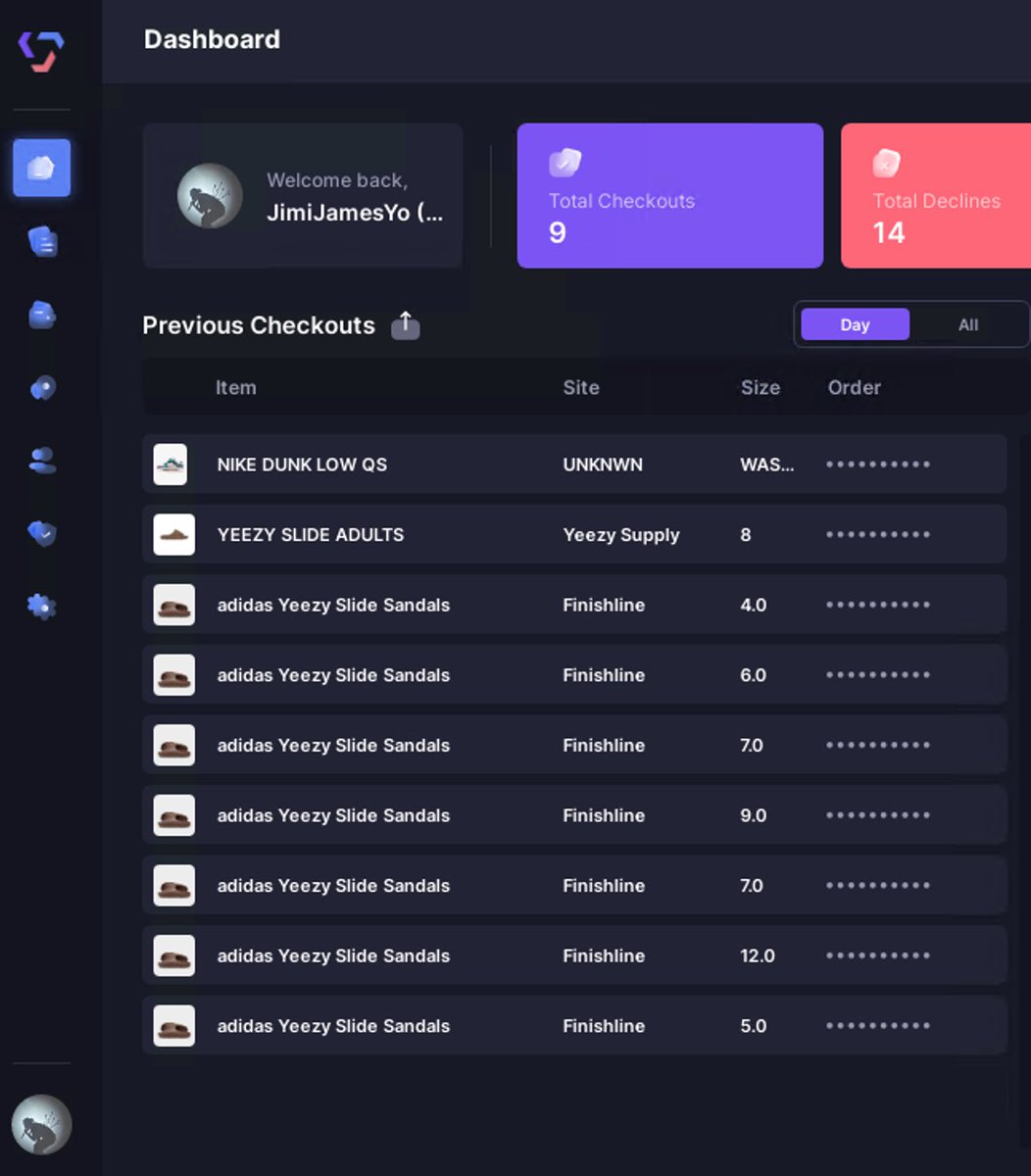
Task: Click the Site column header
Action: (581, 387)
